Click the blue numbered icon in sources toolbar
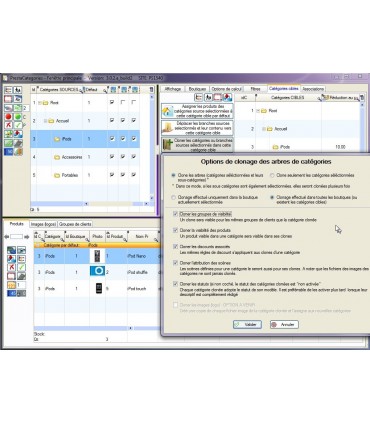370x423 pixels. click(8, 152)
